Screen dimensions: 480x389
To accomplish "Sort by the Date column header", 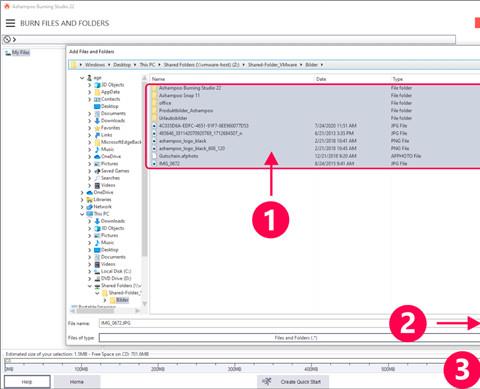I will (x=321, y=79).
